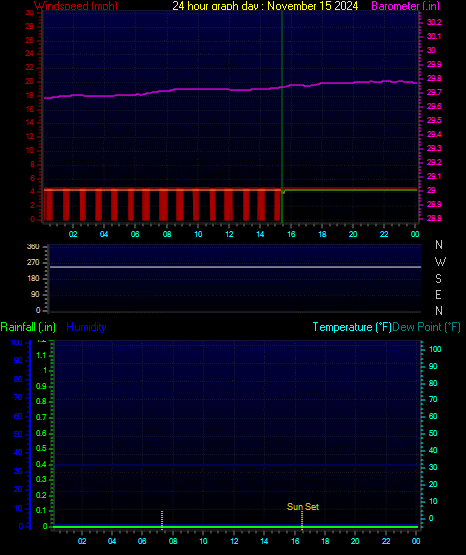Click the Sun Set label
The image size is (466, 555).
coord(303,507)
